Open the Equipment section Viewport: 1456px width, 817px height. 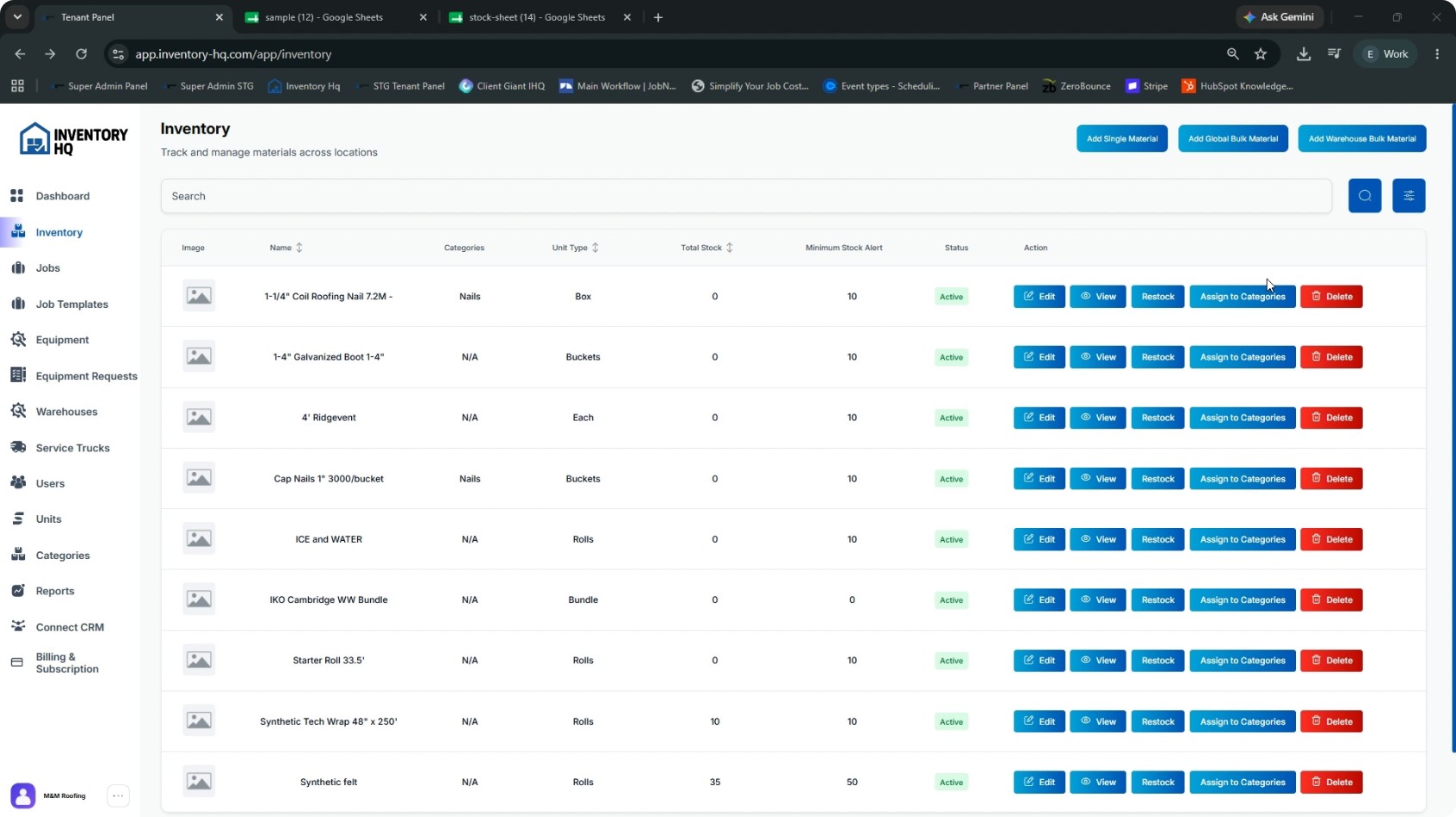point(62,340)
